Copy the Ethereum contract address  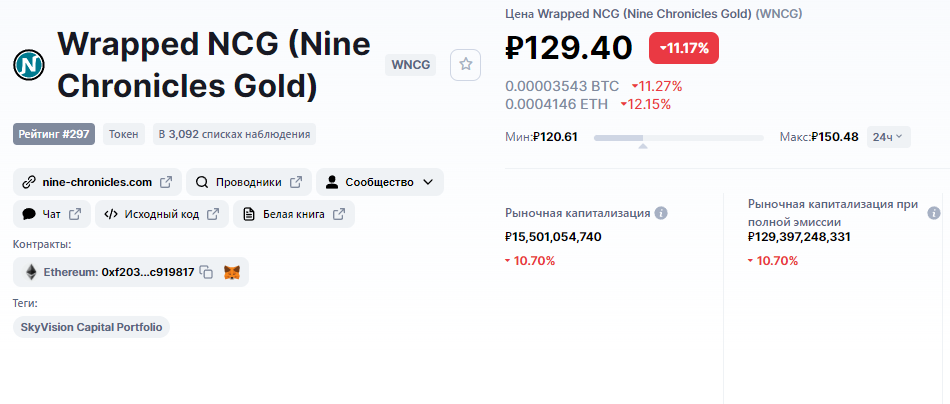207,273
